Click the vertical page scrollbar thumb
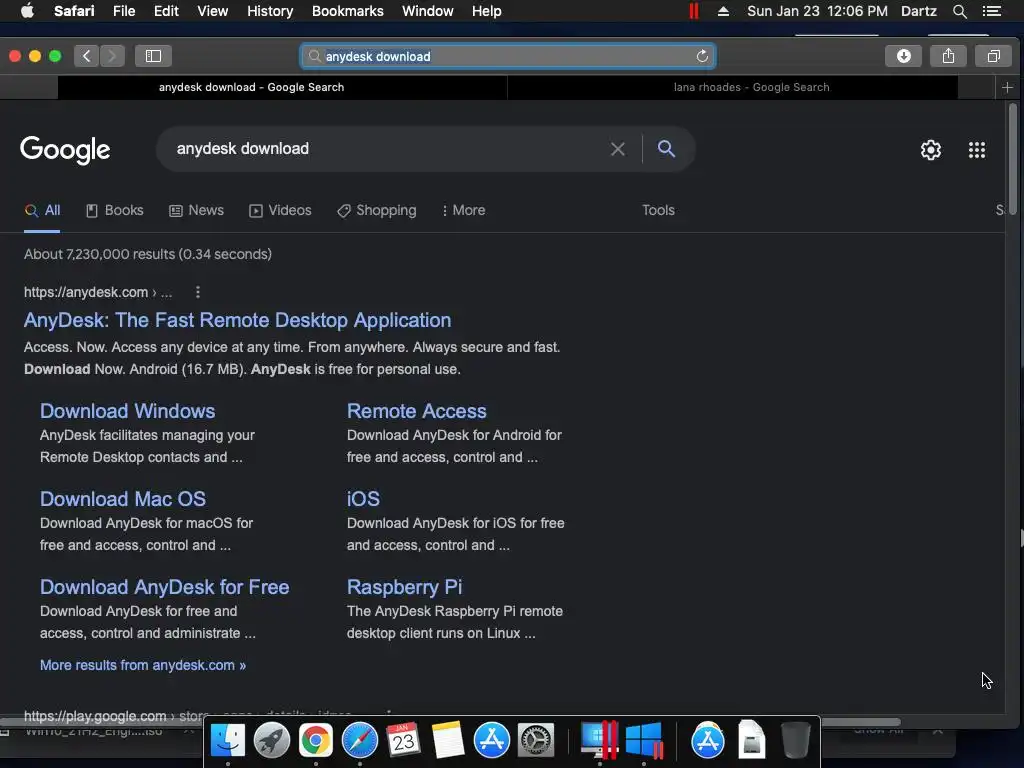This screenshot has width=1024, height=768. tap(1012, 159)
